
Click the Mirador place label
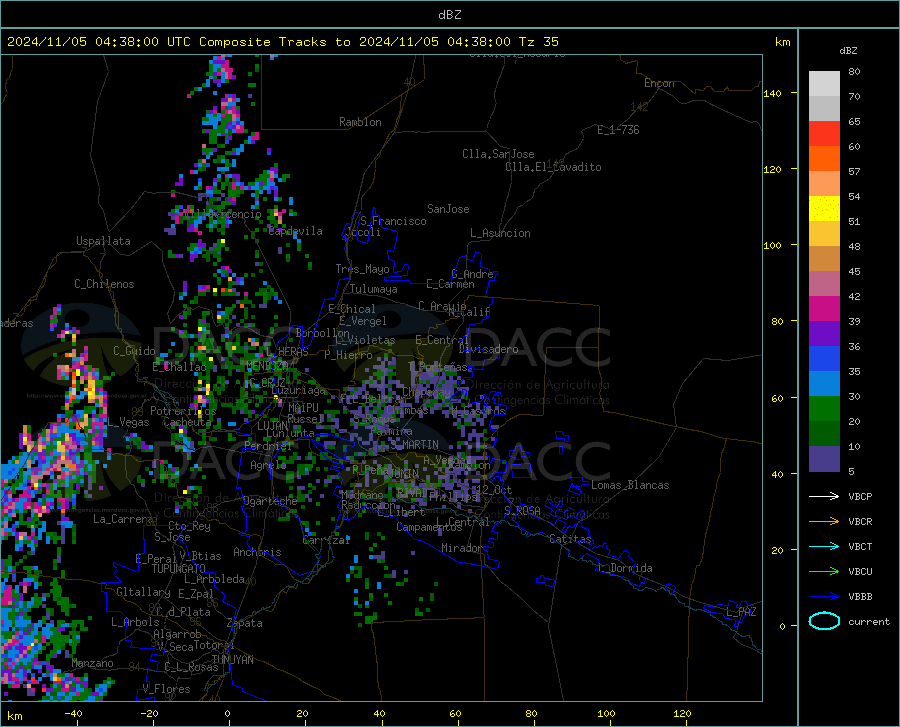click(461, 548)
